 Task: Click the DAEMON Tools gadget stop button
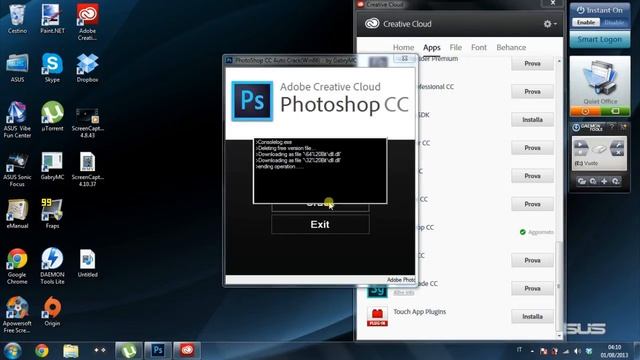[581, 153]
